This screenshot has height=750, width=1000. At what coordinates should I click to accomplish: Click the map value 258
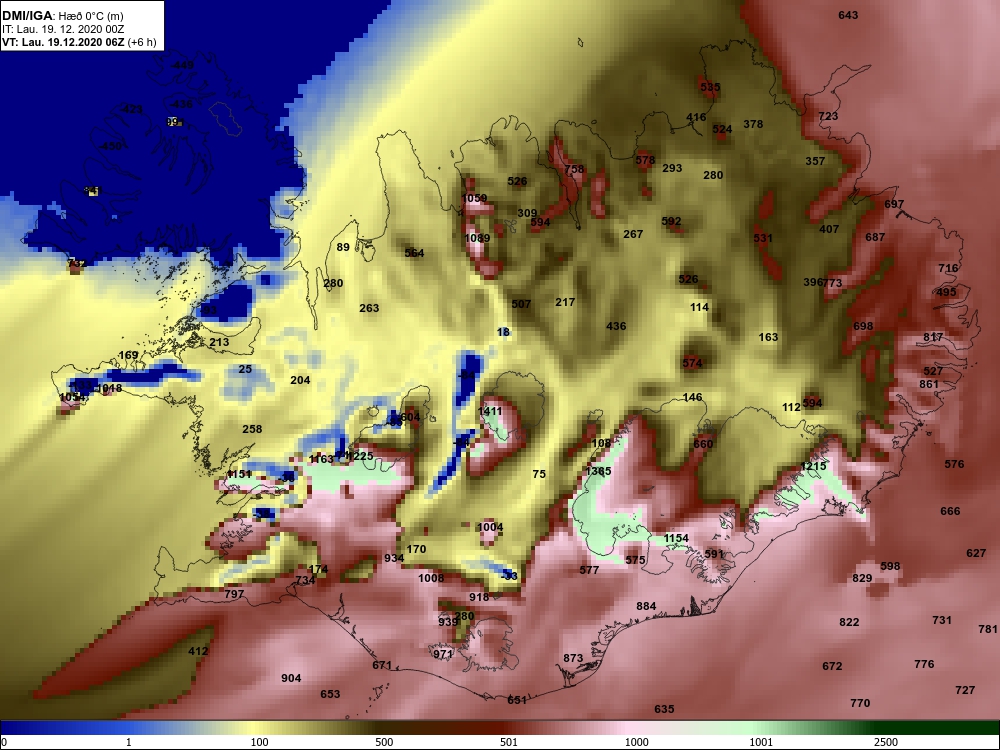252,429
